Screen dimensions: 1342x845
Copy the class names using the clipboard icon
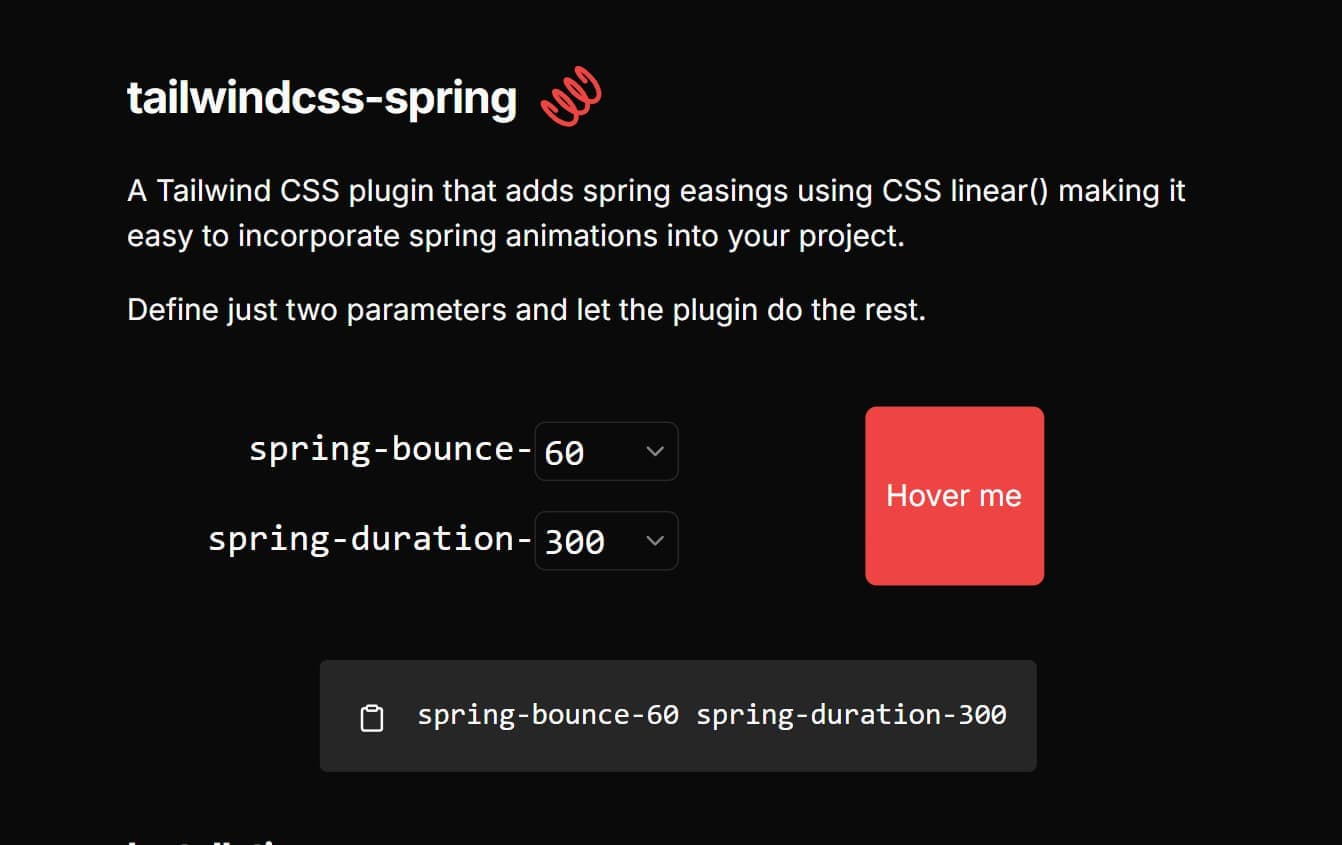pyautogui.click(x=373, y=716)
